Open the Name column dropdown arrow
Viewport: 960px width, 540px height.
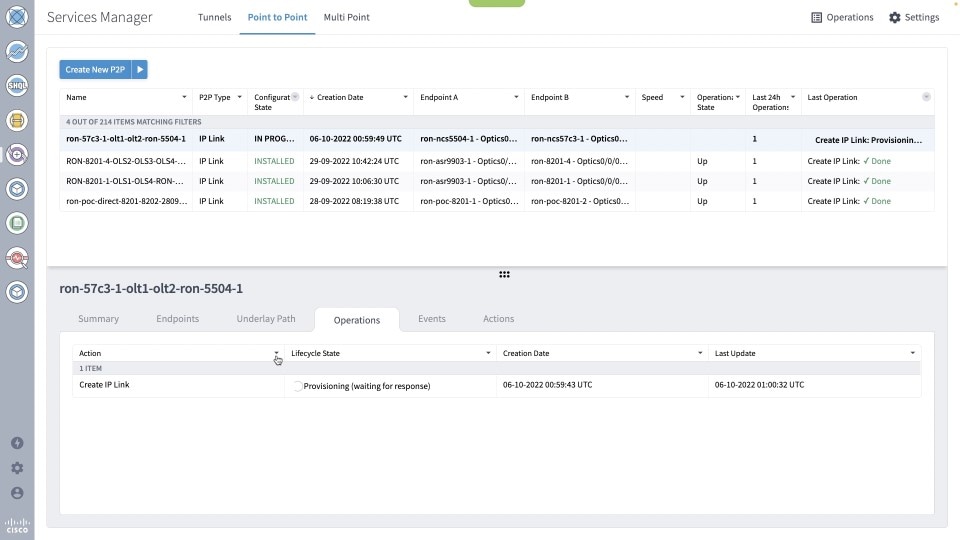click(184, 97)
